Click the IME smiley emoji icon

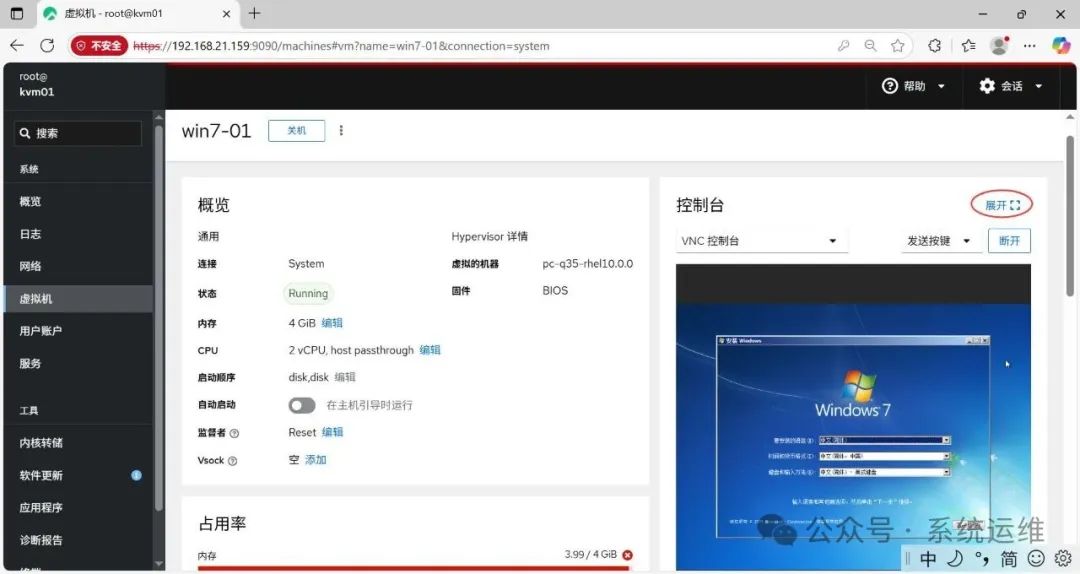(x=1036, y=559)
